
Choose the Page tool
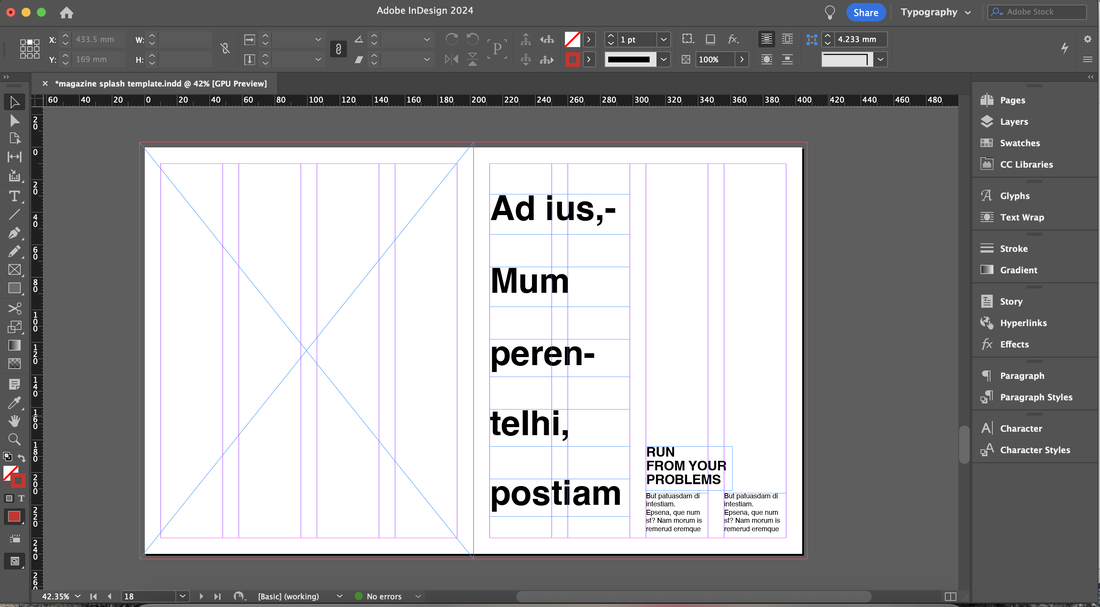coord(14,139)
